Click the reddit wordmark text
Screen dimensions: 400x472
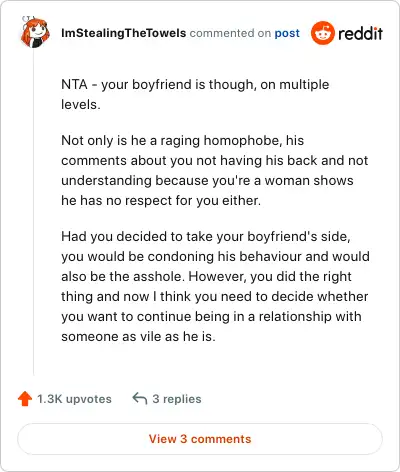(360, 33)
